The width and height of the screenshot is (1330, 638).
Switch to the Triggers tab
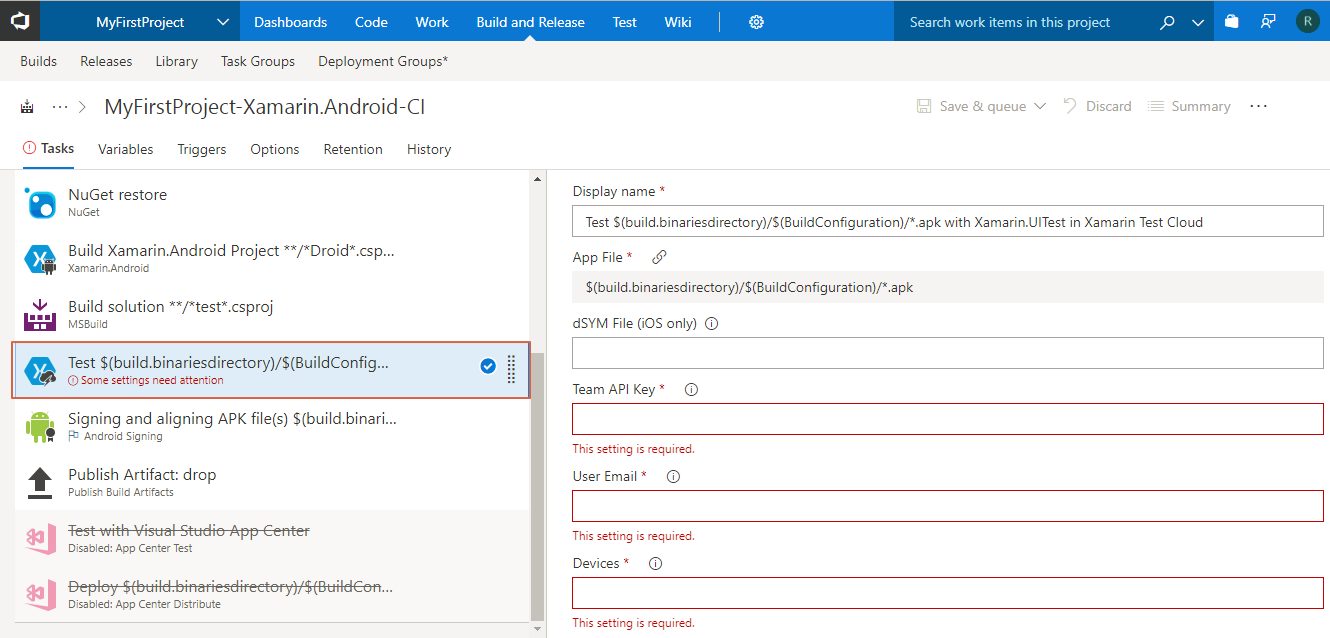pos(202,149)
